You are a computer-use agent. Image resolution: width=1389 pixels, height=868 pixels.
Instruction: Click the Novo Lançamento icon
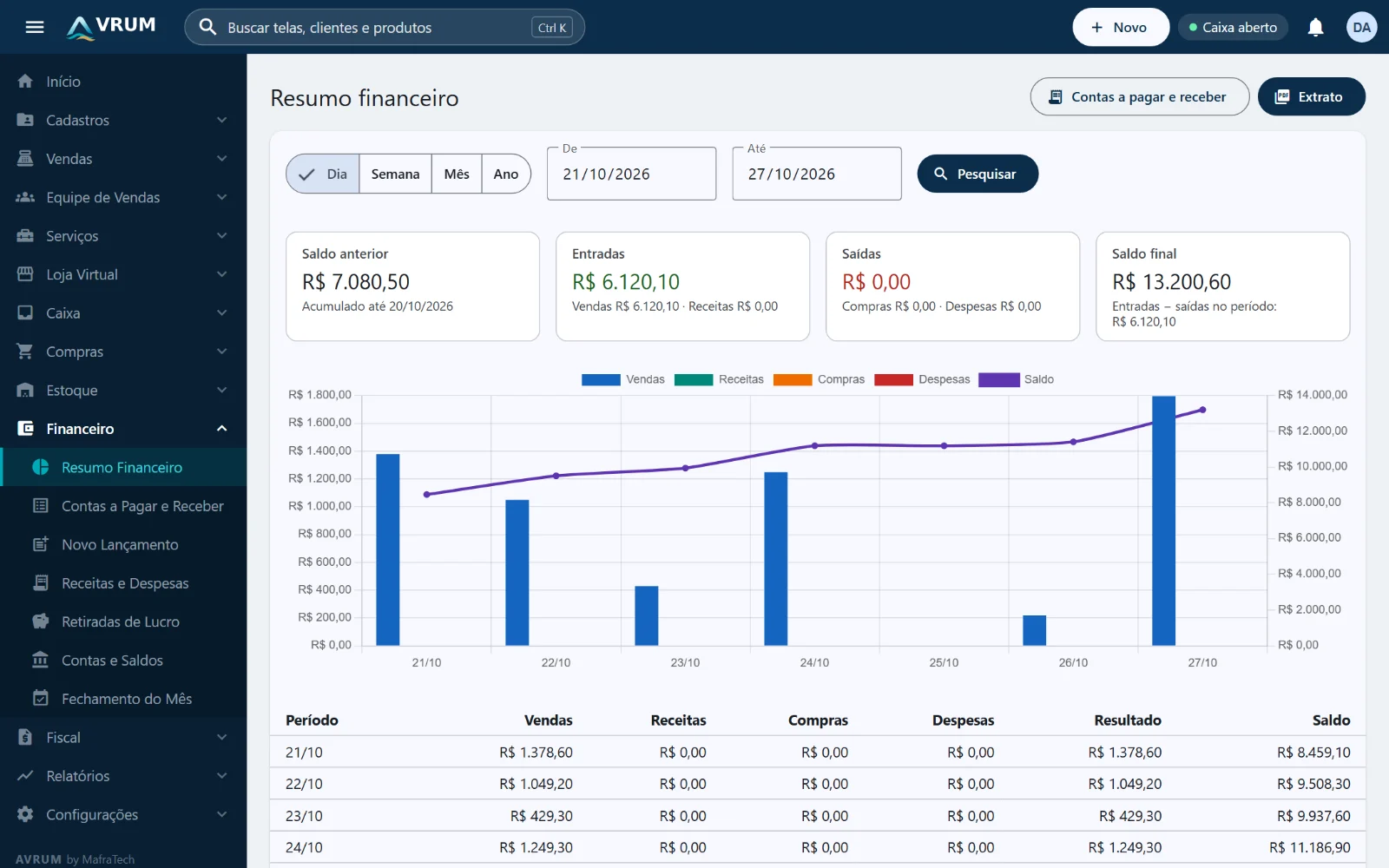(x=41, y=544)
